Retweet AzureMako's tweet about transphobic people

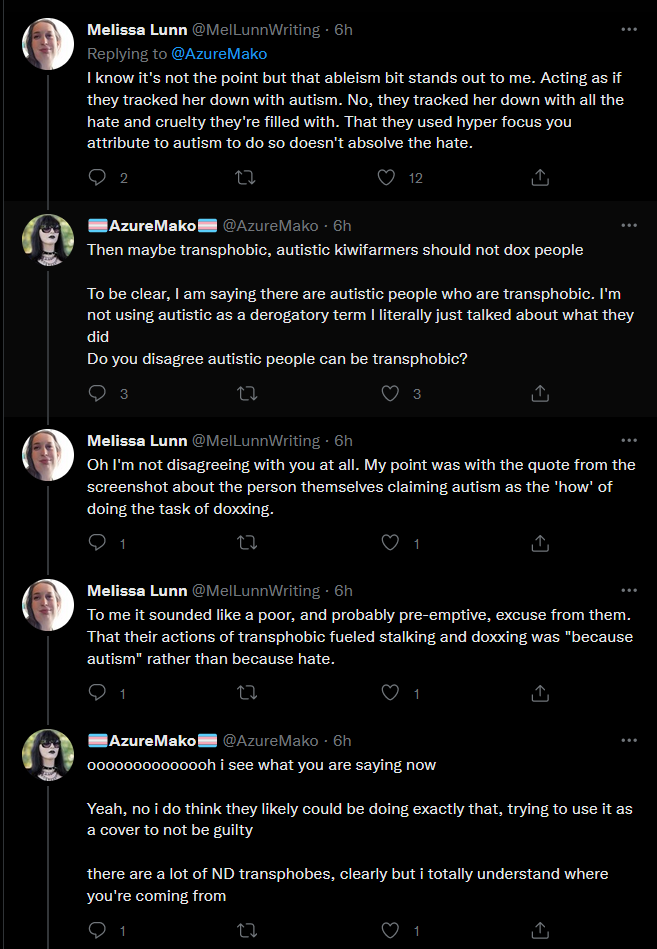247,393
